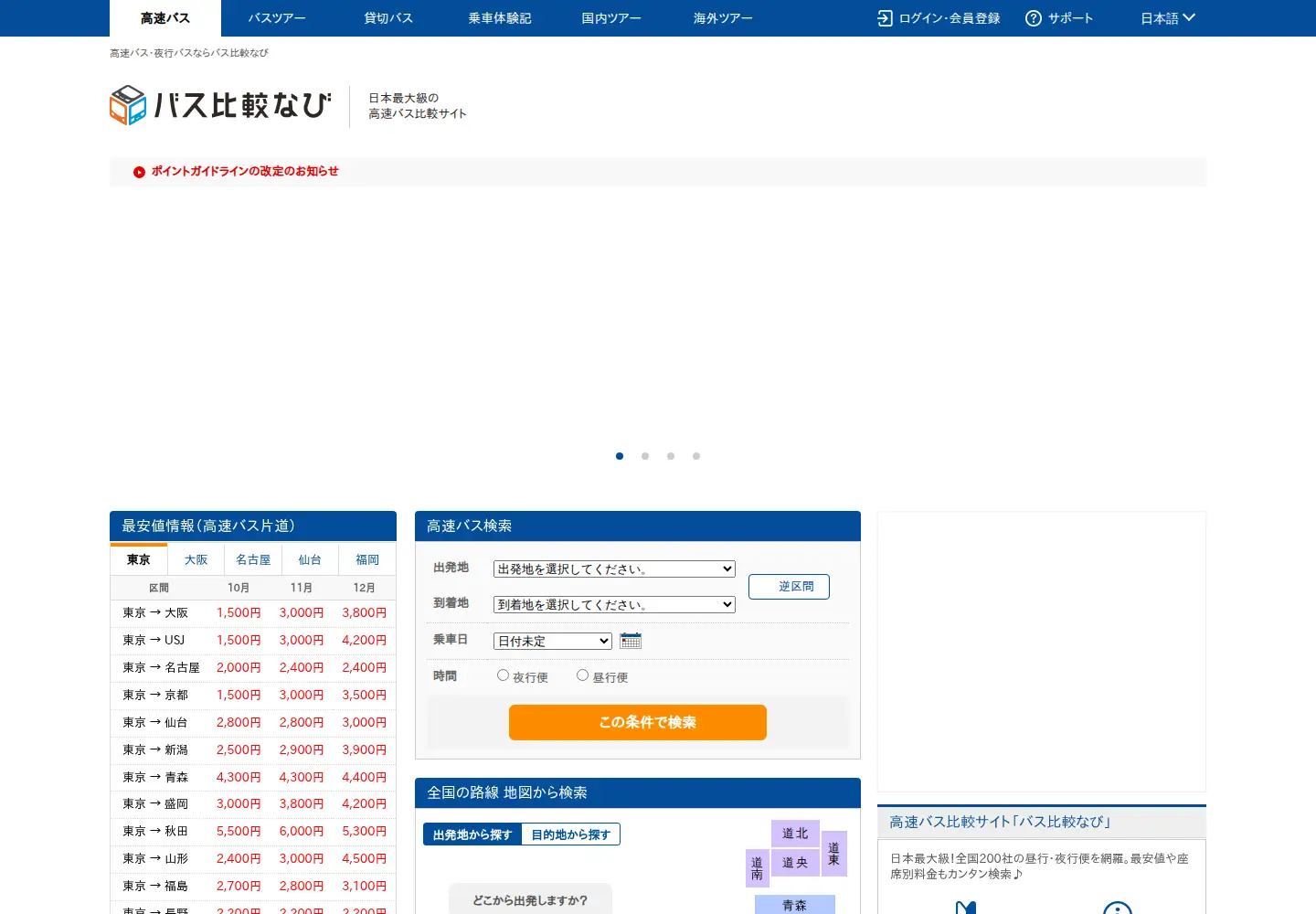1316x914 pixels.
Task: Click the 道北 map region
Action: pos(795,834)
